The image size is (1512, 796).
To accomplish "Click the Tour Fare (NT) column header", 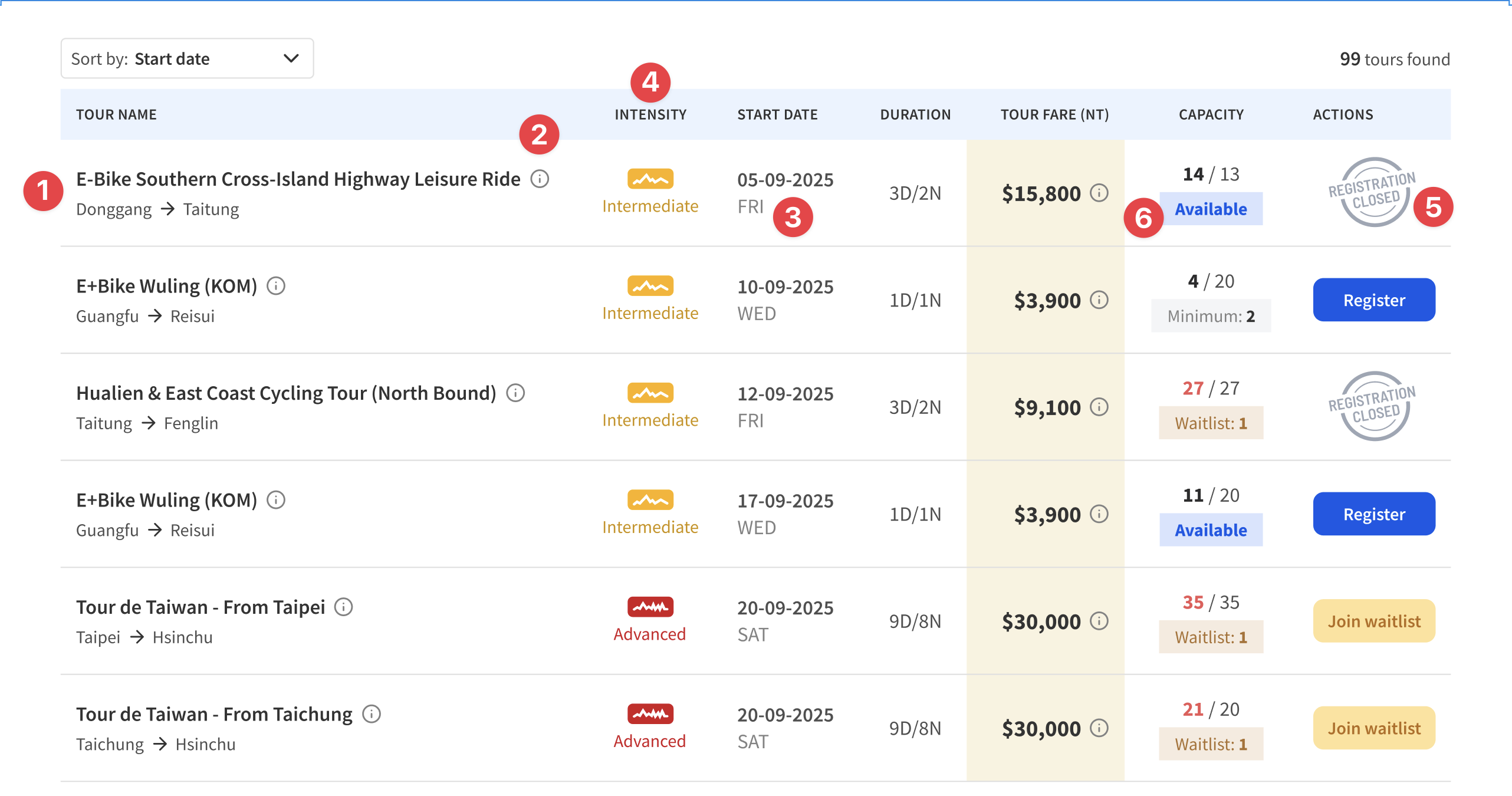I will pos(1054,114).
